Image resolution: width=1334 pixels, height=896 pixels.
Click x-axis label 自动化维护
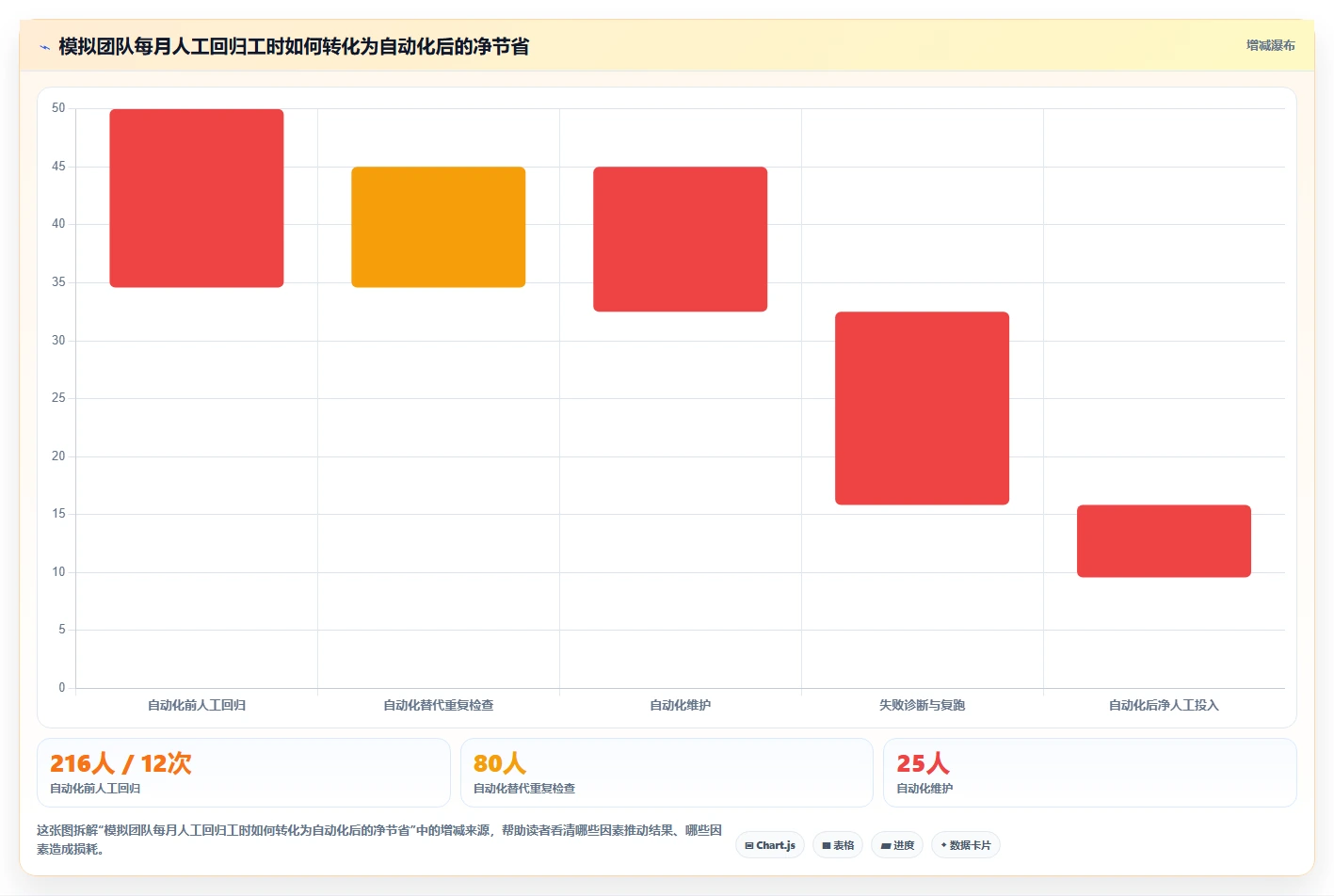681,705
